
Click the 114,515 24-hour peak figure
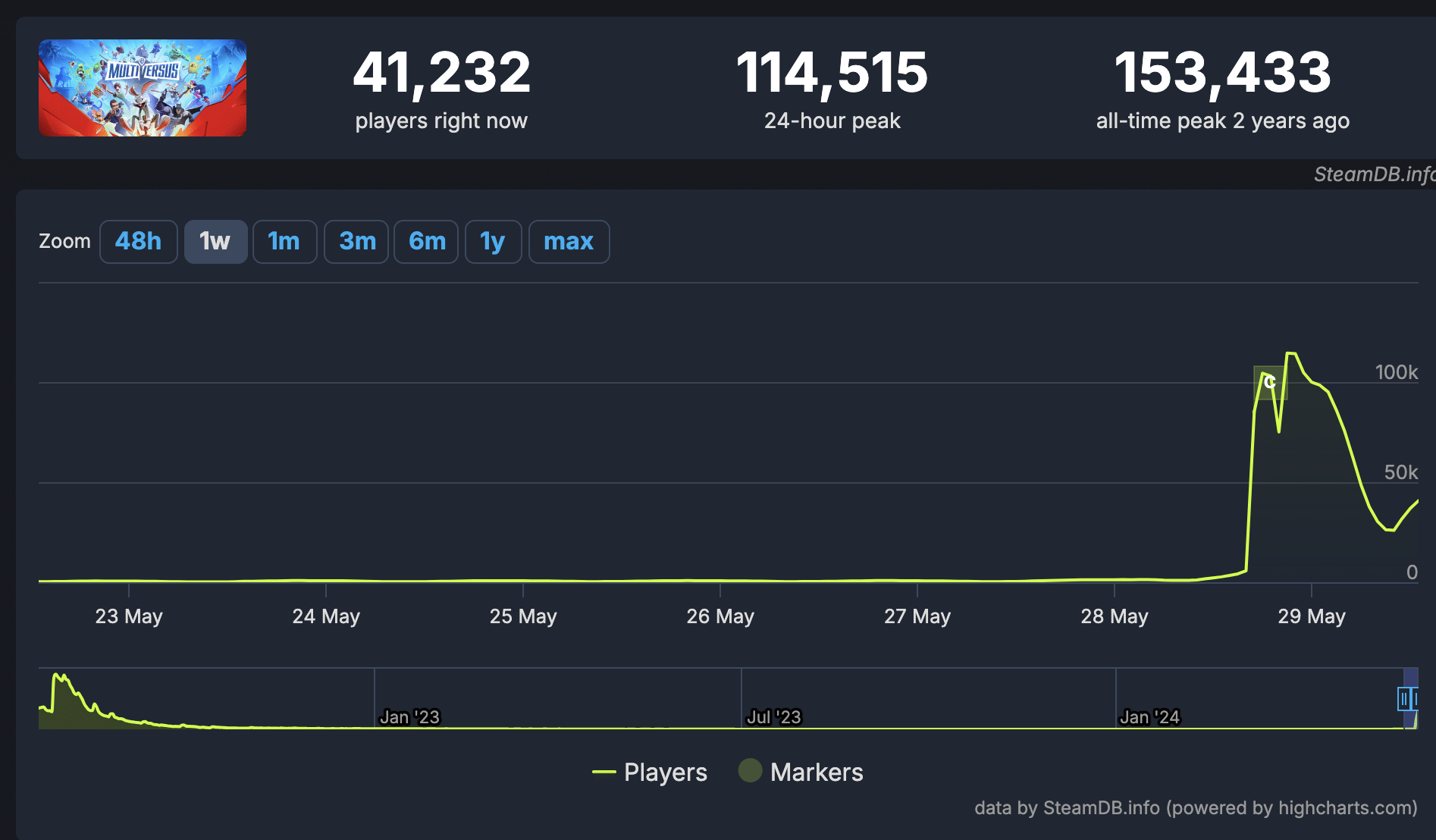pos(832,72)
